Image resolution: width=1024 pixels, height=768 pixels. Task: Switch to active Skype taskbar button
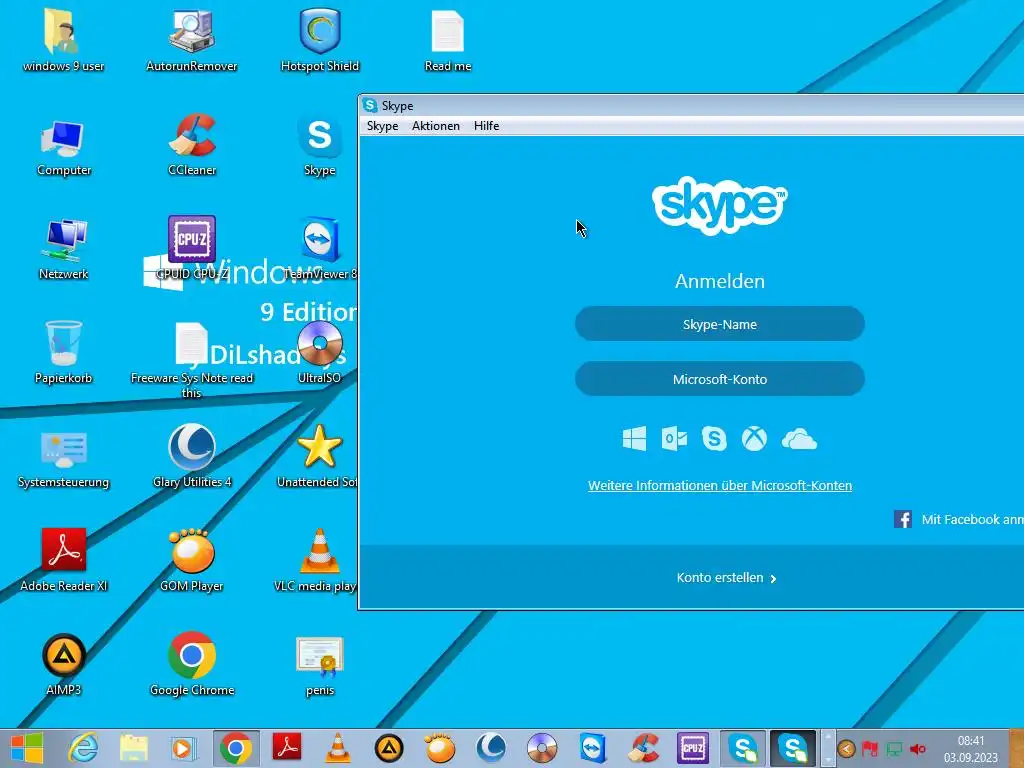point(793,748)
